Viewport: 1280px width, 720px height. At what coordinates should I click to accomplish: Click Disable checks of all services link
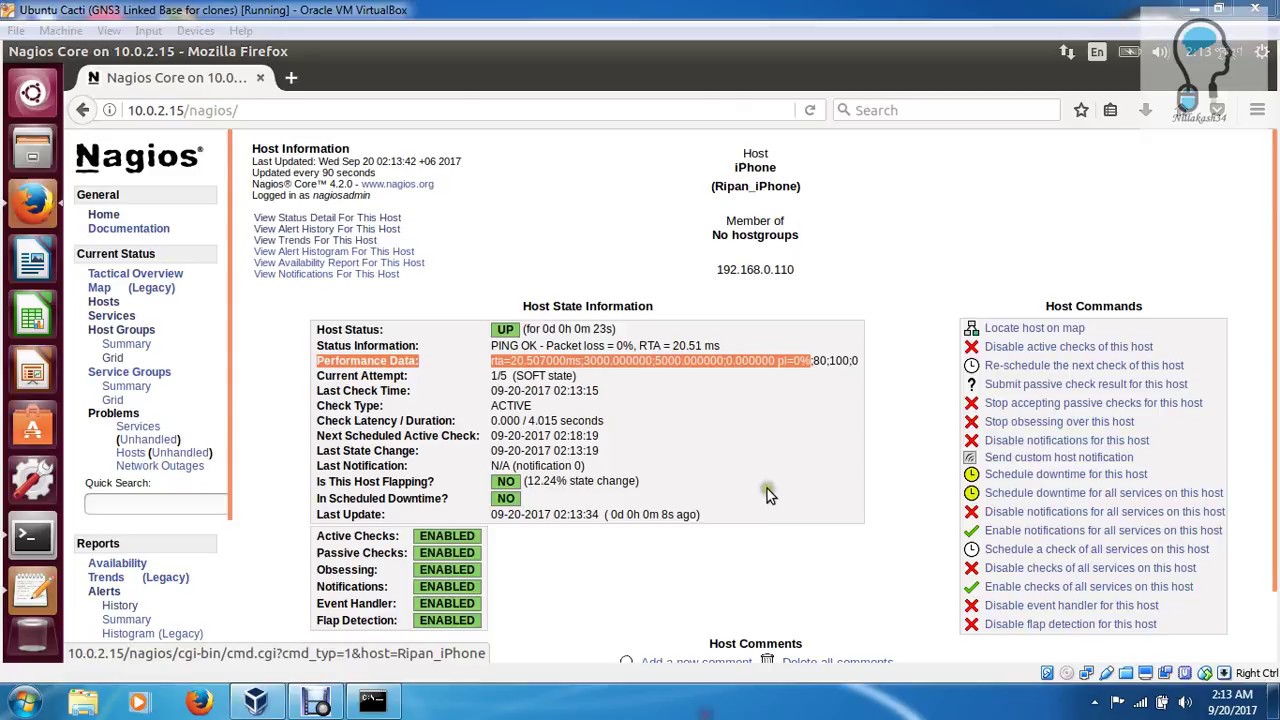(1090, 568)
